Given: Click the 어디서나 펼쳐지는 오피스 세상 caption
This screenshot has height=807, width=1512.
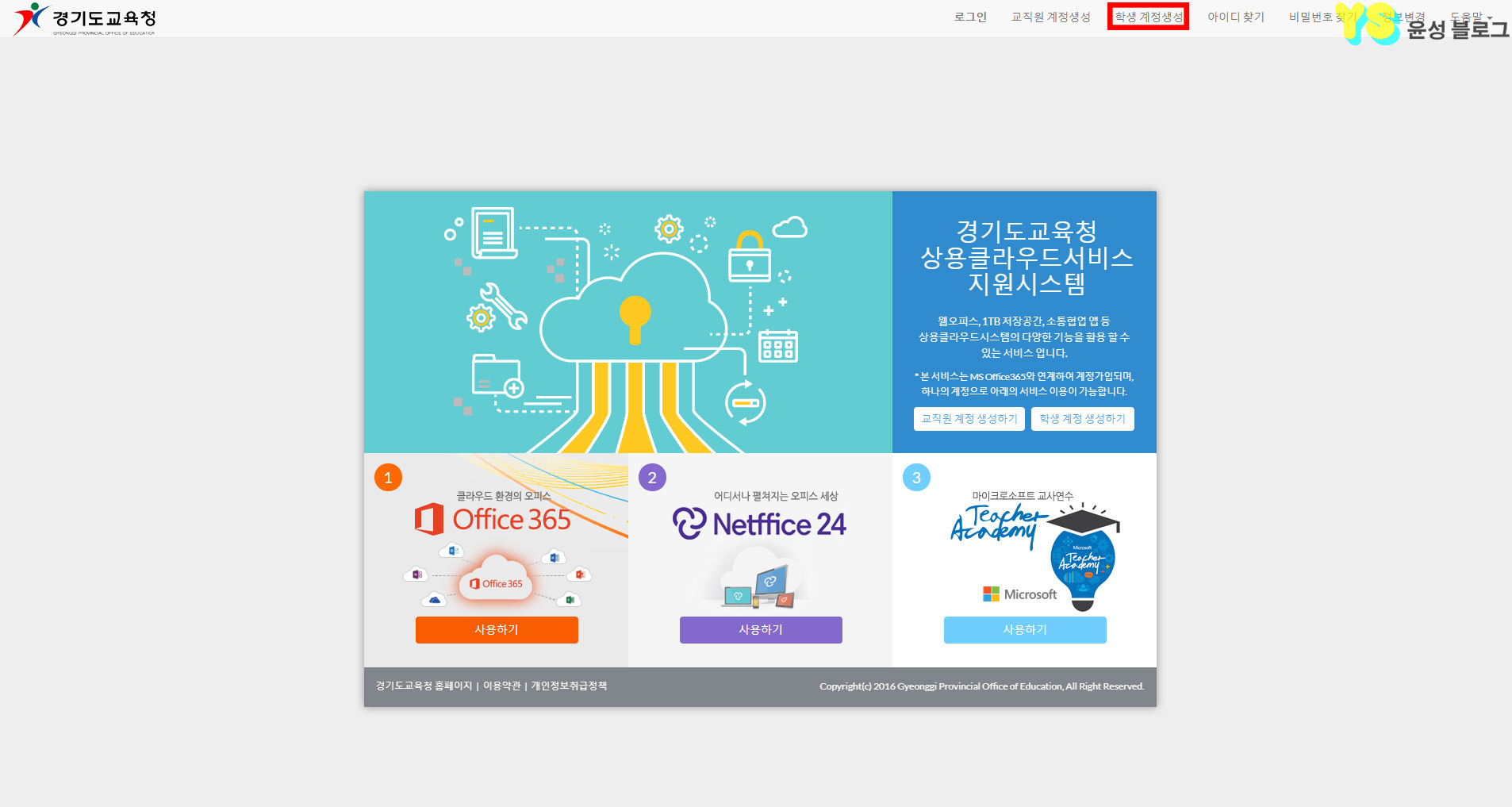Looking at the screenshot, I should pyautogui.click(x=776, y=496).
